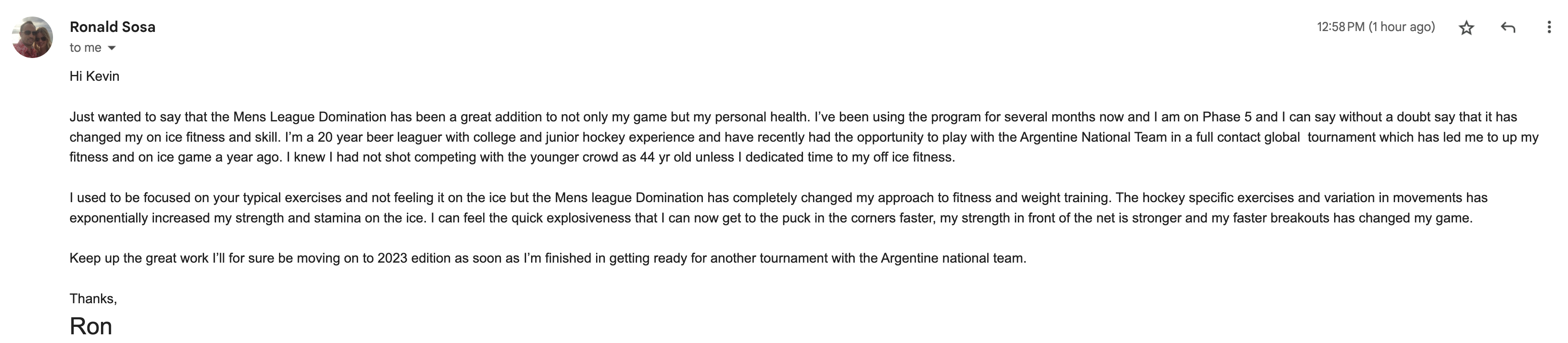Screen dimensions: 1568x343
Task: Click the 'Thanks,' closing line
Action: [x=93, y=299]
